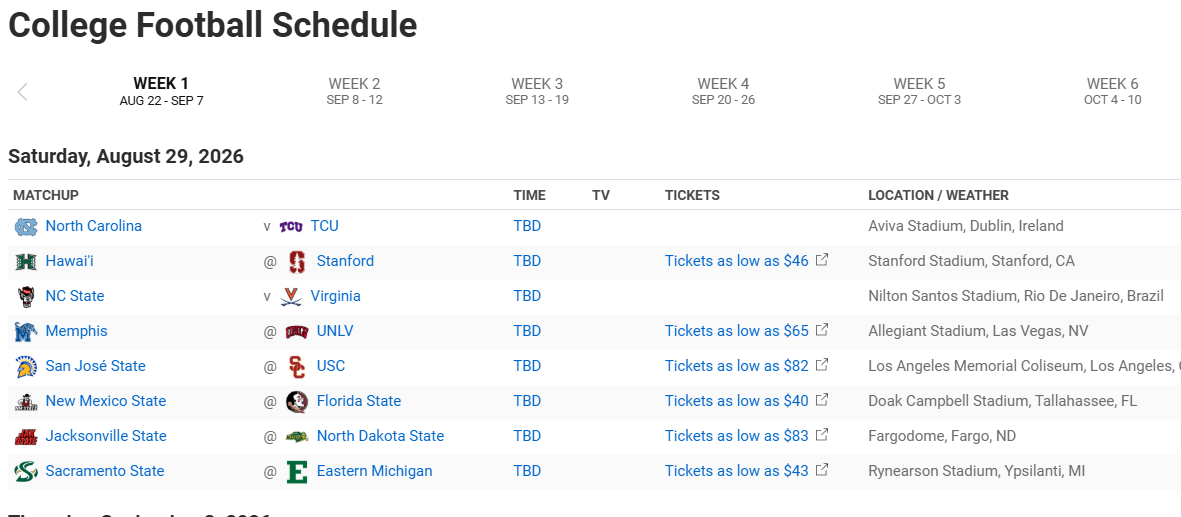Screen dimensions: 1181x517
Task: Click the Hawai'i team logo
Action: pos(25,262)
